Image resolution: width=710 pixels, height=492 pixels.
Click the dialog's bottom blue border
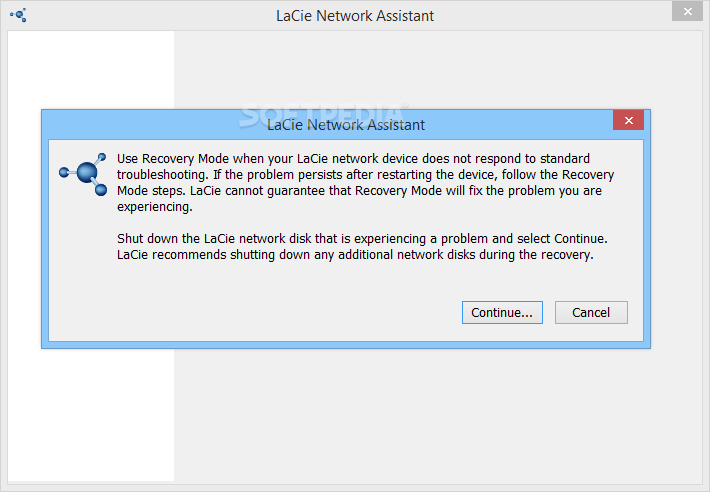[x=346, y=345]
